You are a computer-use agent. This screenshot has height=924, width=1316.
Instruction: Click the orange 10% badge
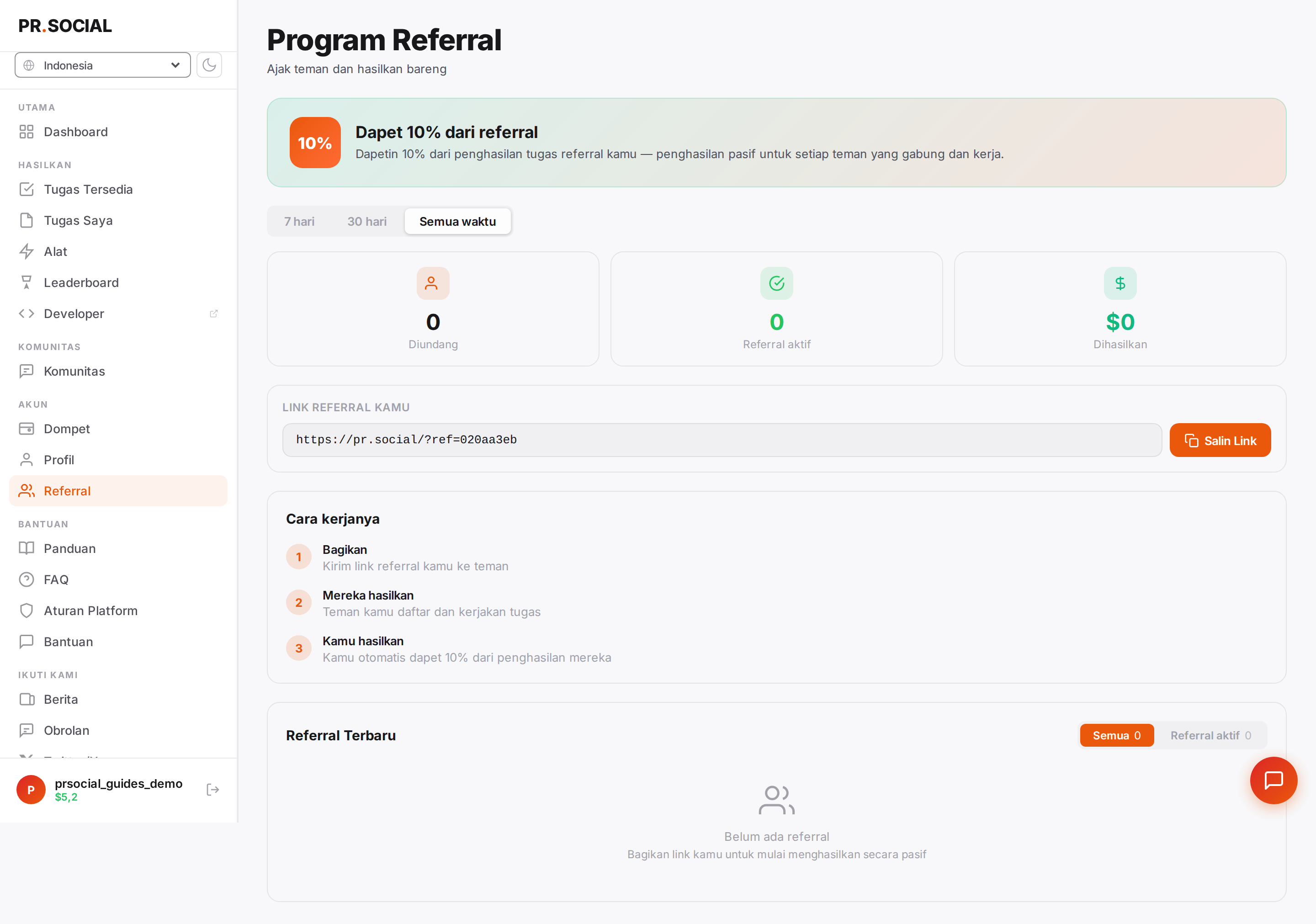point(315,143)
